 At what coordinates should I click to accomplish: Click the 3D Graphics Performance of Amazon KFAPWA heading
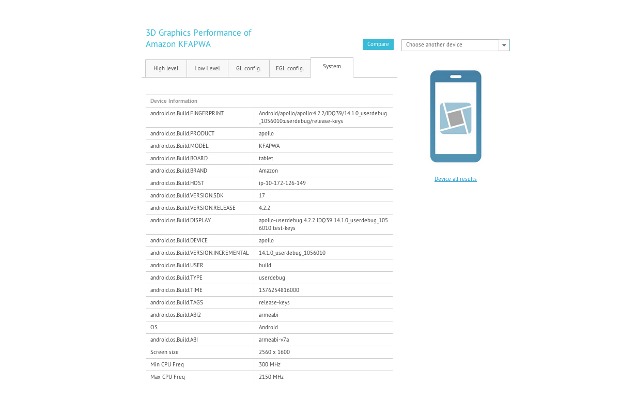tap(198, 38)
